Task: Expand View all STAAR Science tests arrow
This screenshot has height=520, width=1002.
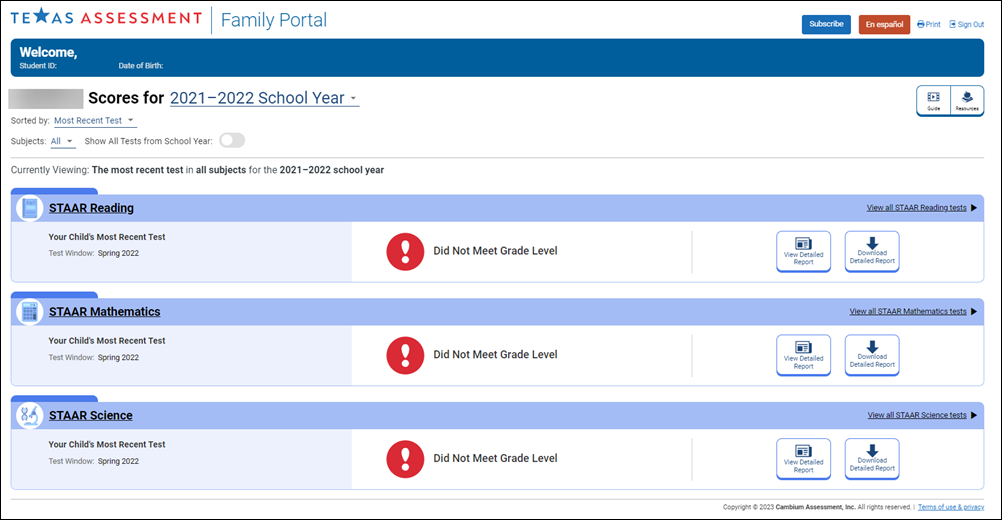Action: 974,415
